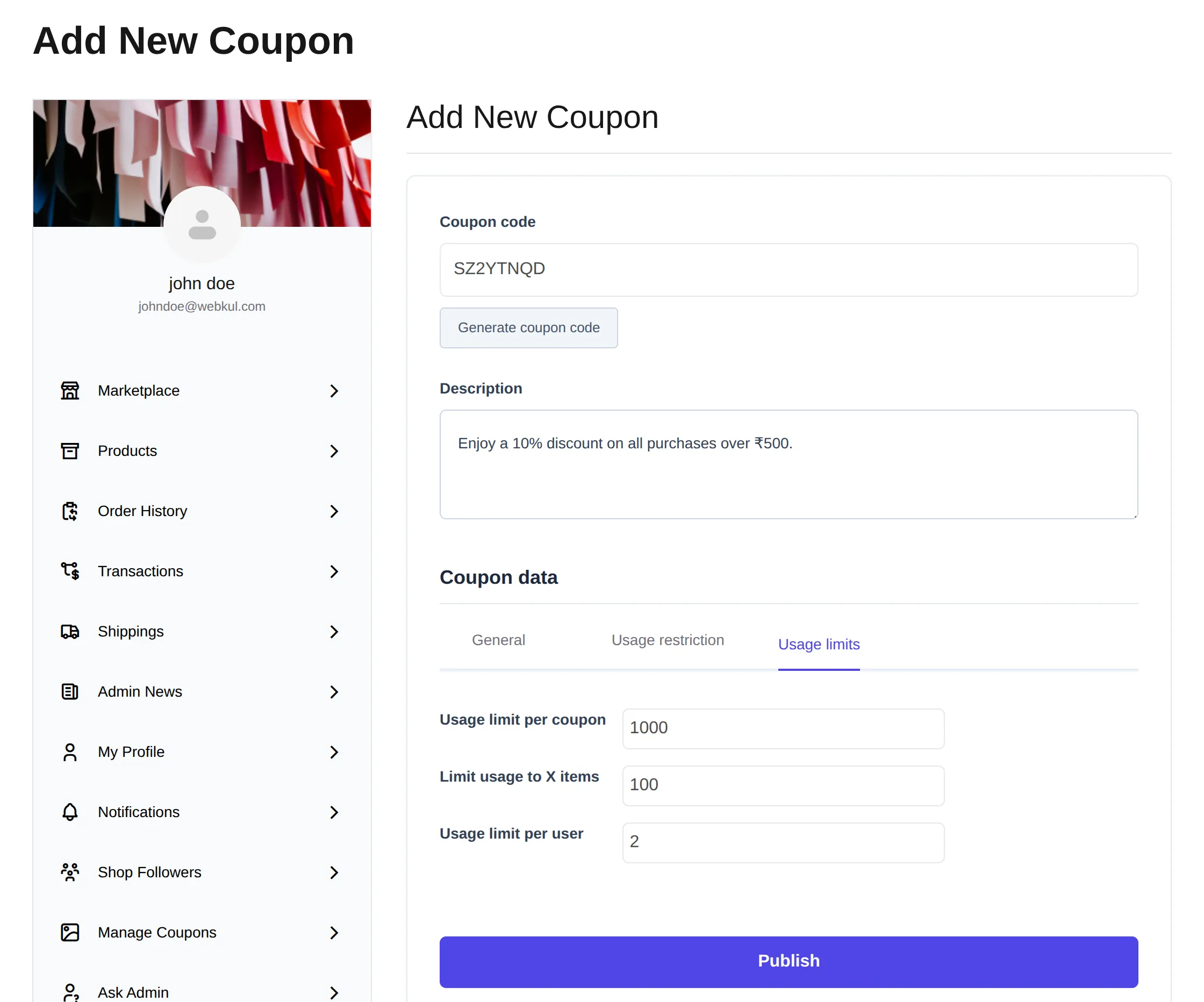Select the Shippings truck icon

(70, 632)
